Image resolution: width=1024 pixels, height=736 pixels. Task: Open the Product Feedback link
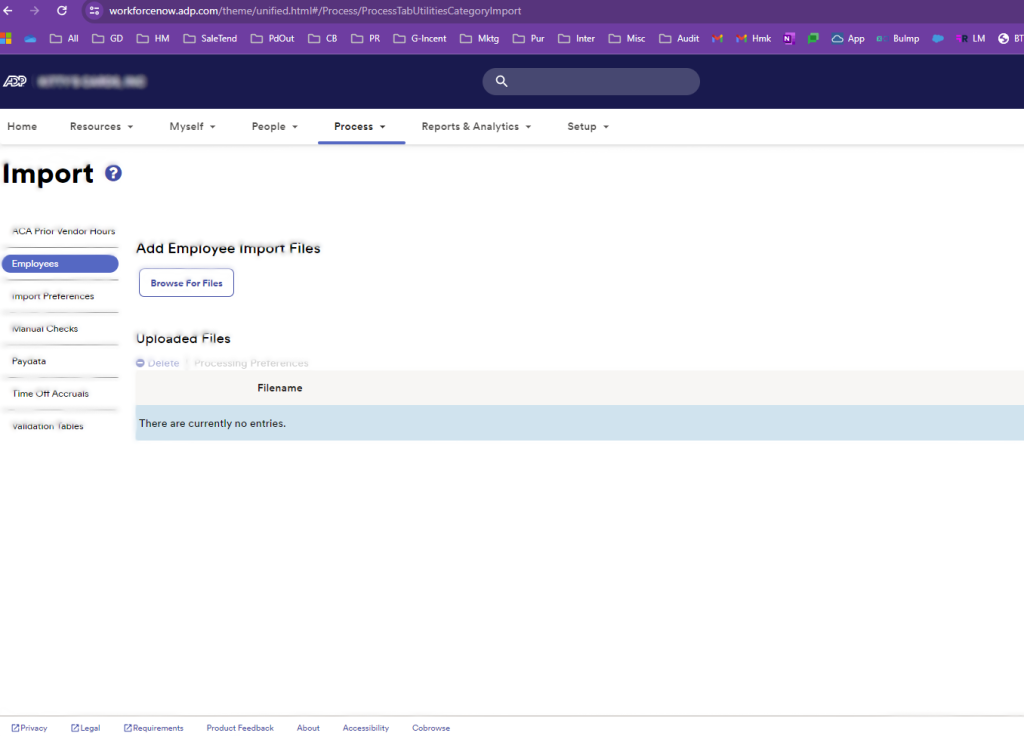tap(240, 728)
